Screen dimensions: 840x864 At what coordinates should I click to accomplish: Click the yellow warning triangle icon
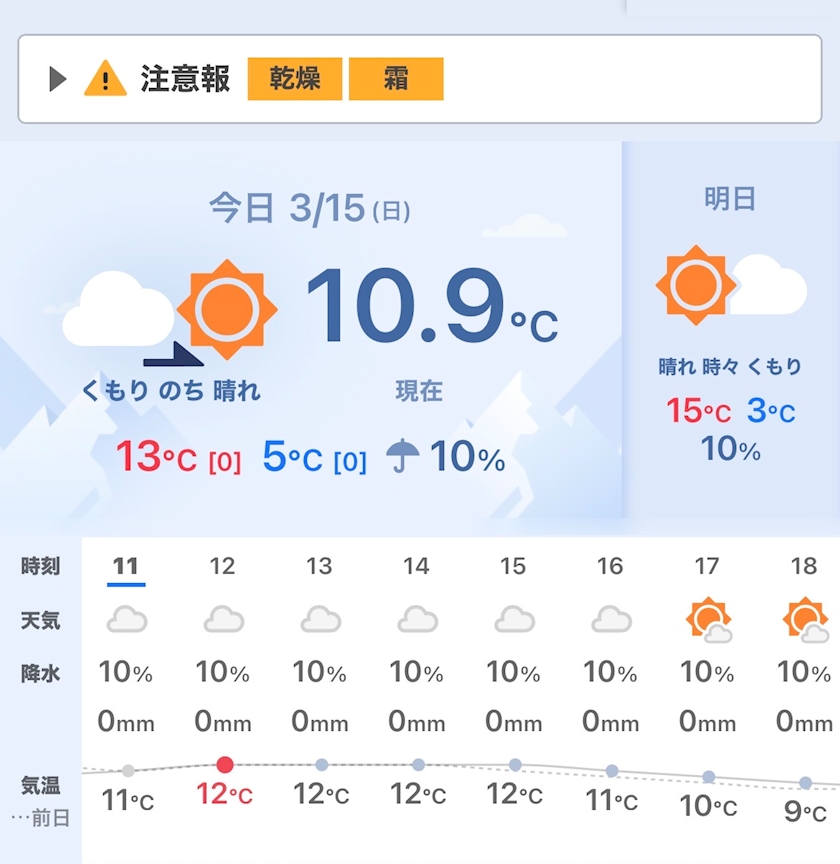(x=105, y=79)
